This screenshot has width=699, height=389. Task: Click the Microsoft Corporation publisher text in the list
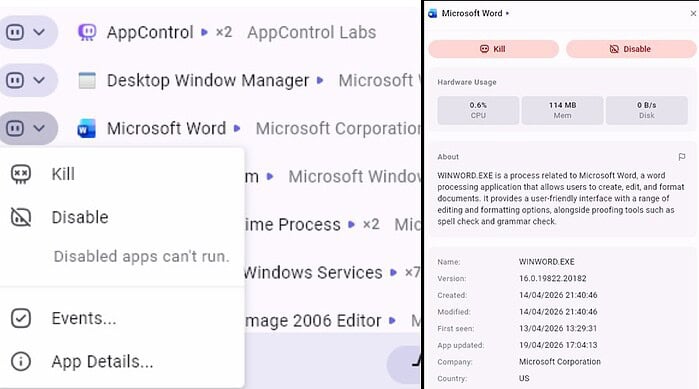click(338, 129)
